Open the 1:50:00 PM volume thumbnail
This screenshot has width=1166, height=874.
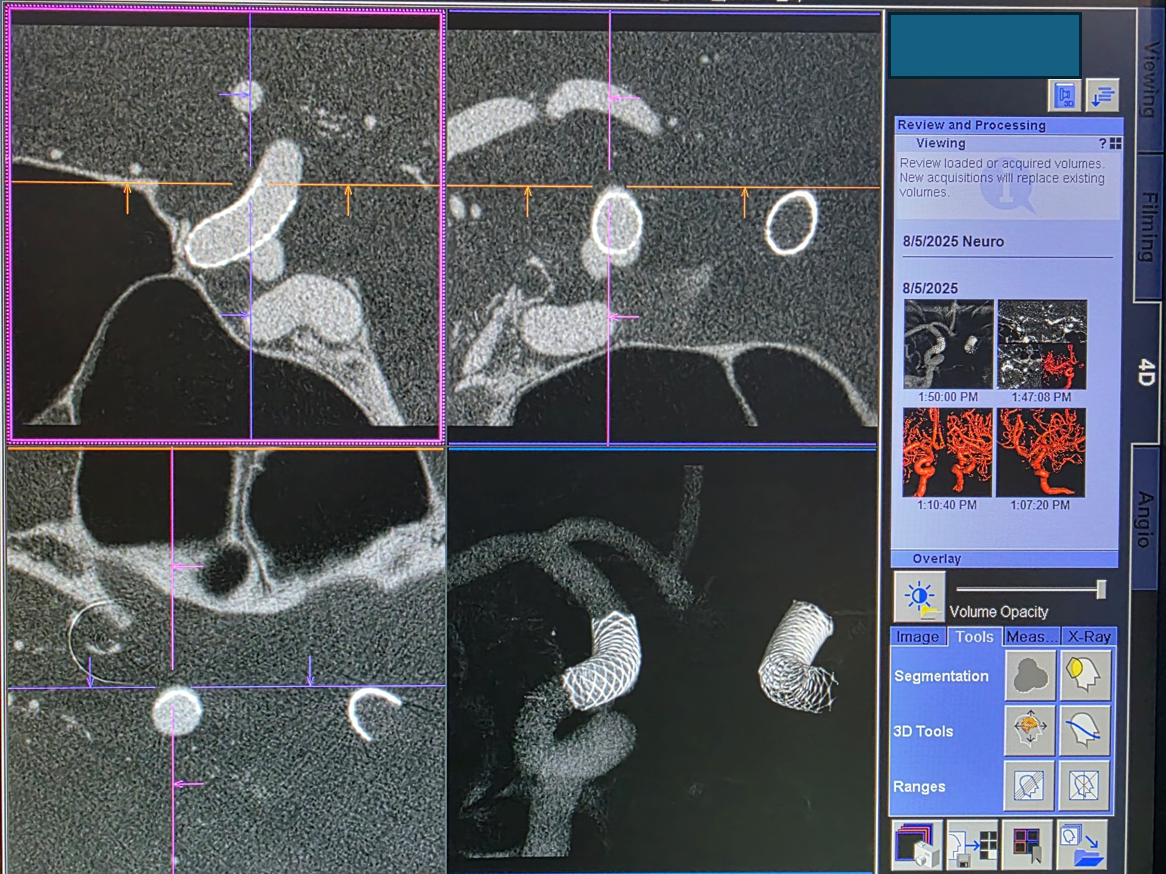948,344
